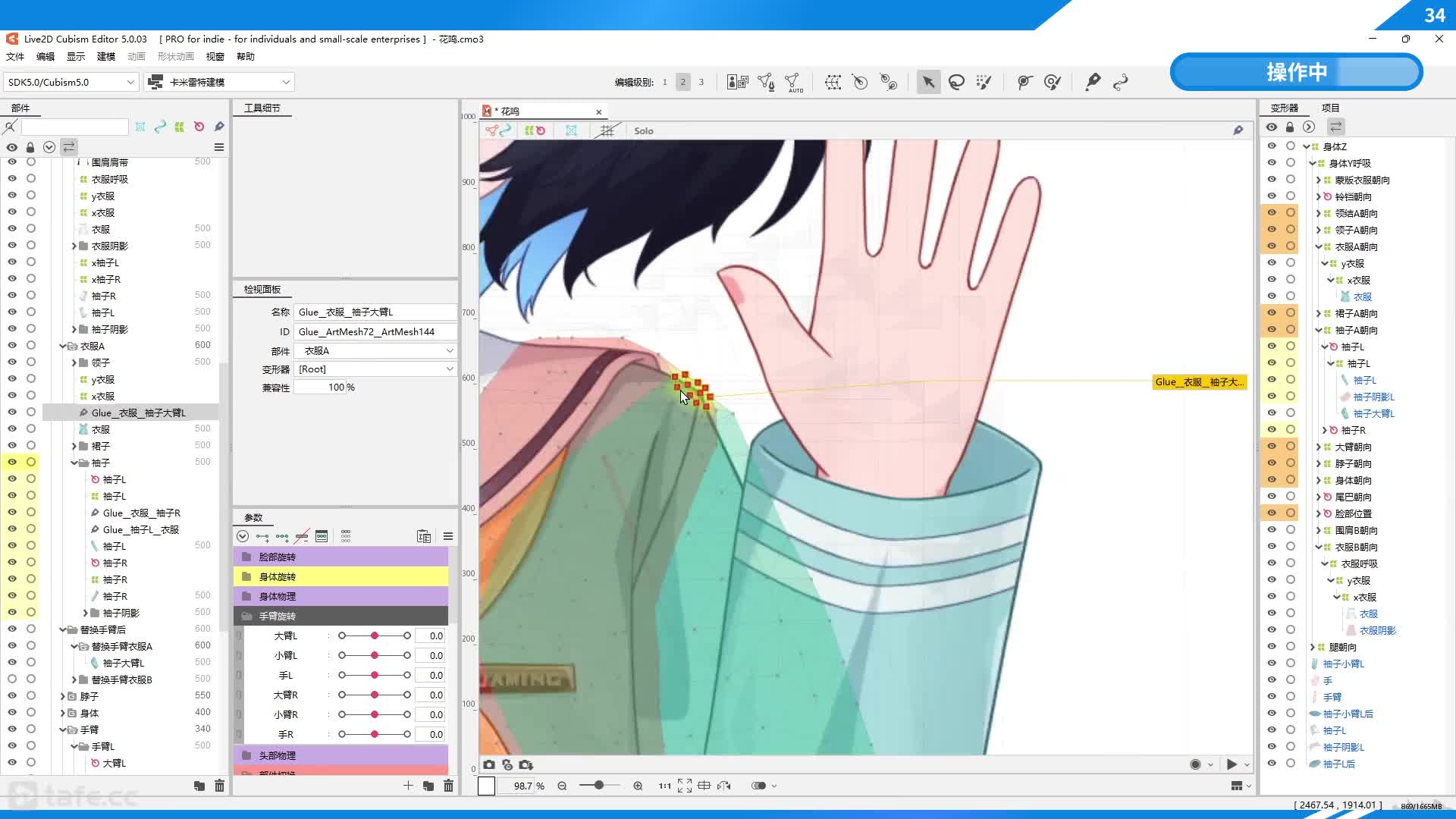The width and height of the screenshot is (1456, 819).
Task: Select the brush selection tool
Action: (x=984, y=82)
